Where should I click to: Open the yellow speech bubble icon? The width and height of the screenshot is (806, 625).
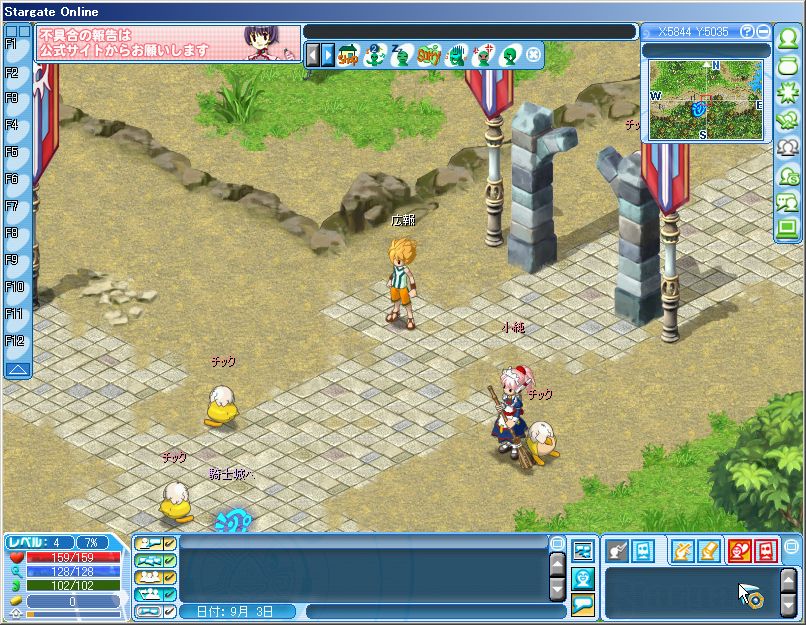tap(583, 604)
